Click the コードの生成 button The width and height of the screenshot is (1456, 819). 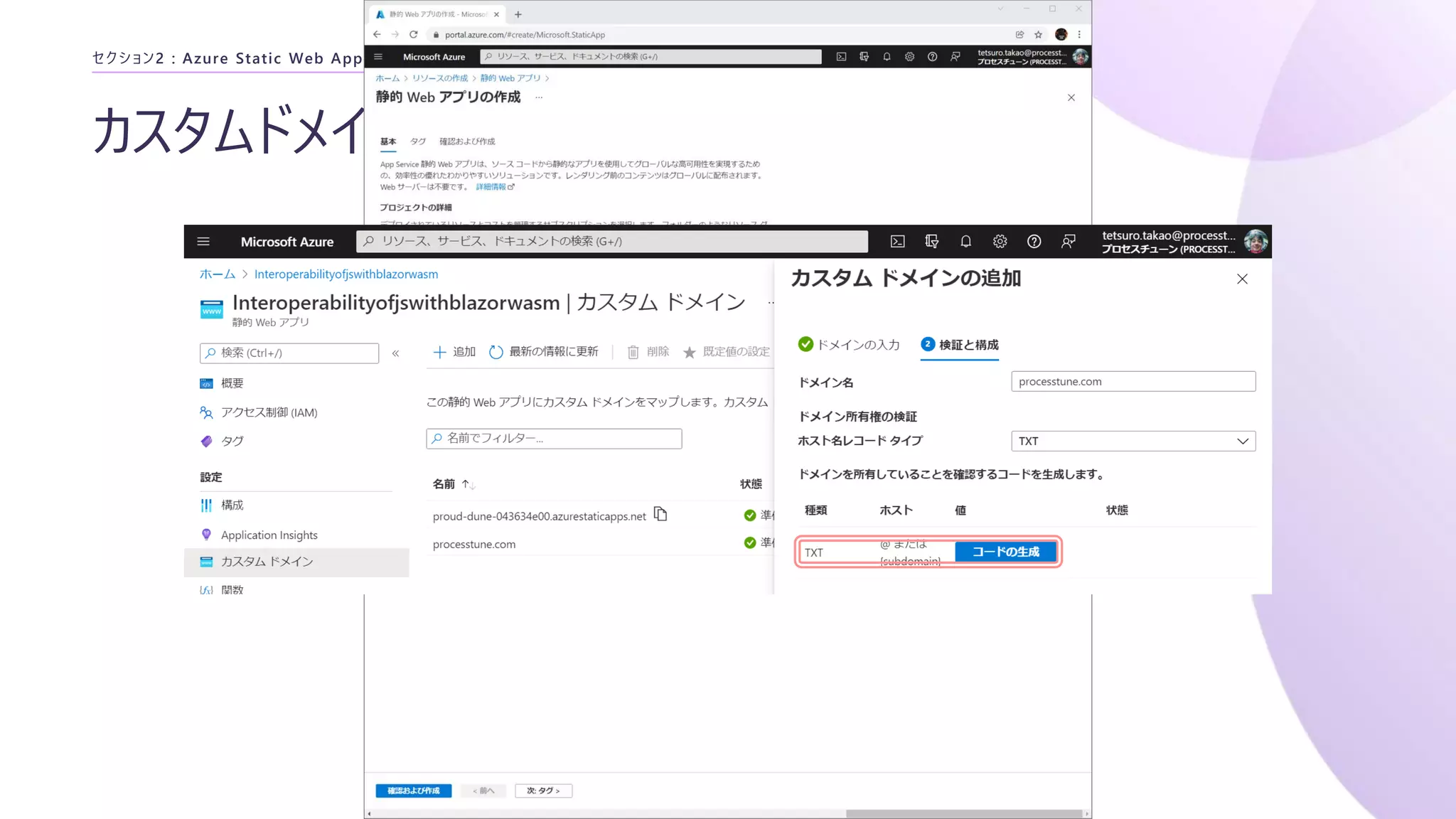pos(1005,552)
